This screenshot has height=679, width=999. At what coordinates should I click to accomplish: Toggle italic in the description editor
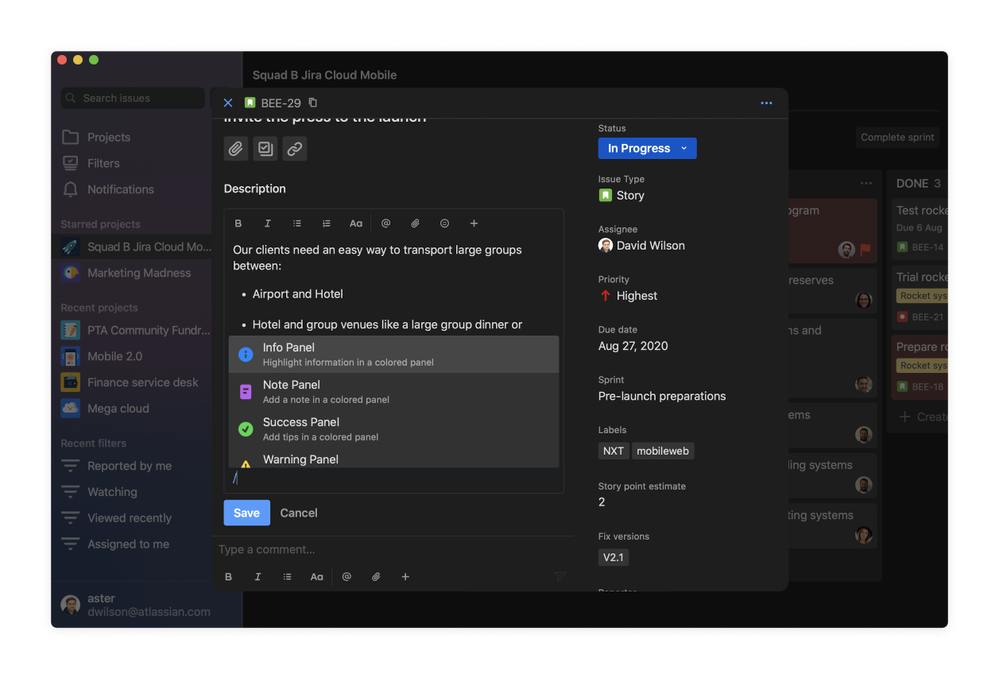268,224
